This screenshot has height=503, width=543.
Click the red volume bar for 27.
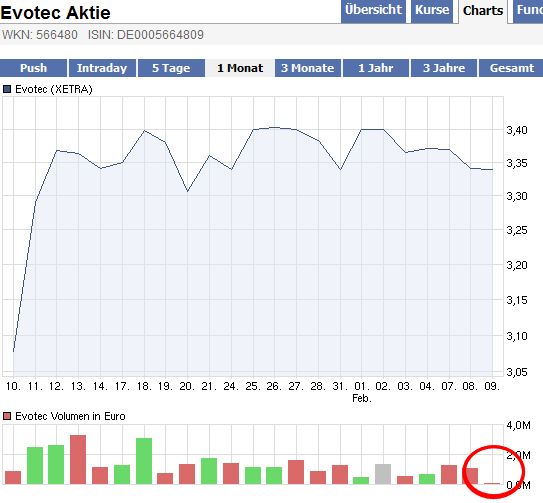(296, 472)
